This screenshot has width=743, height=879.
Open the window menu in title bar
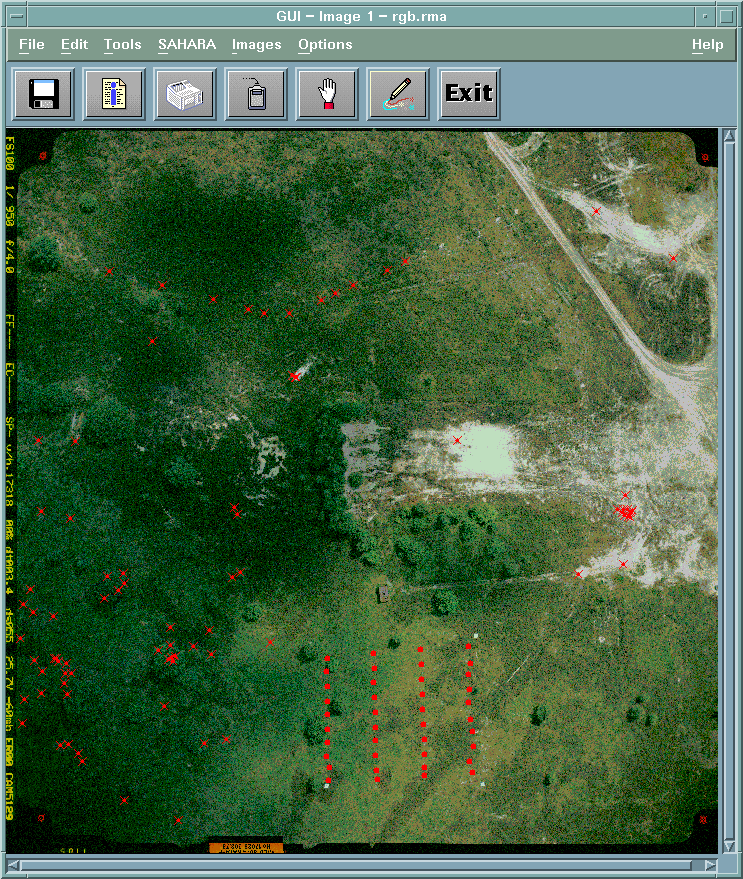(16, 15)
